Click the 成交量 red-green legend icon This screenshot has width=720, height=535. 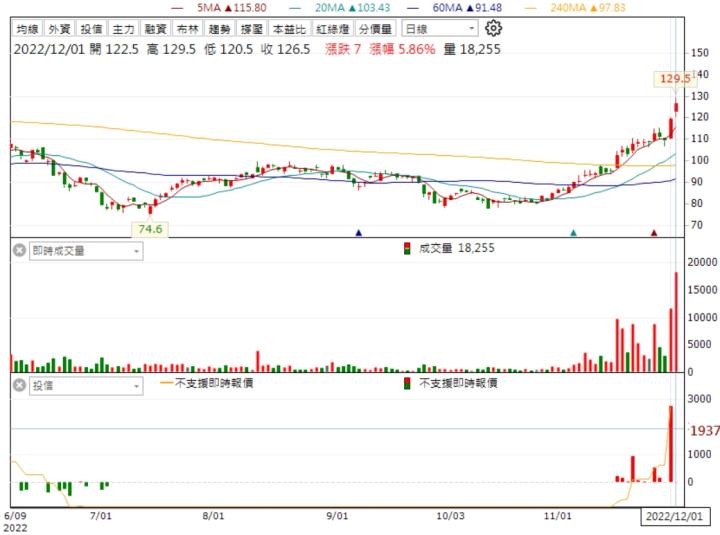pos(406,248)
